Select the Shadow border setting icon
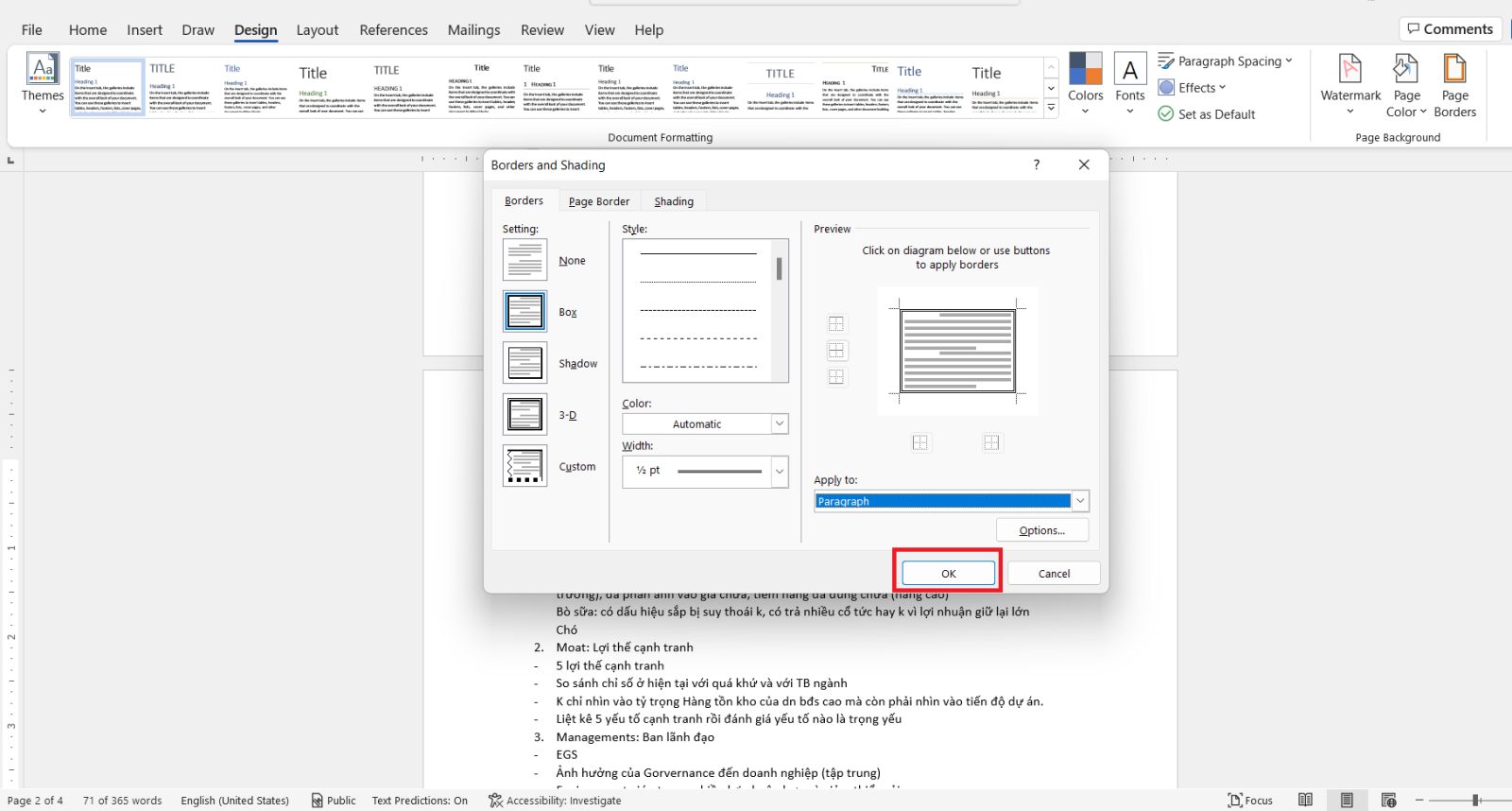 tap(524, 363)
